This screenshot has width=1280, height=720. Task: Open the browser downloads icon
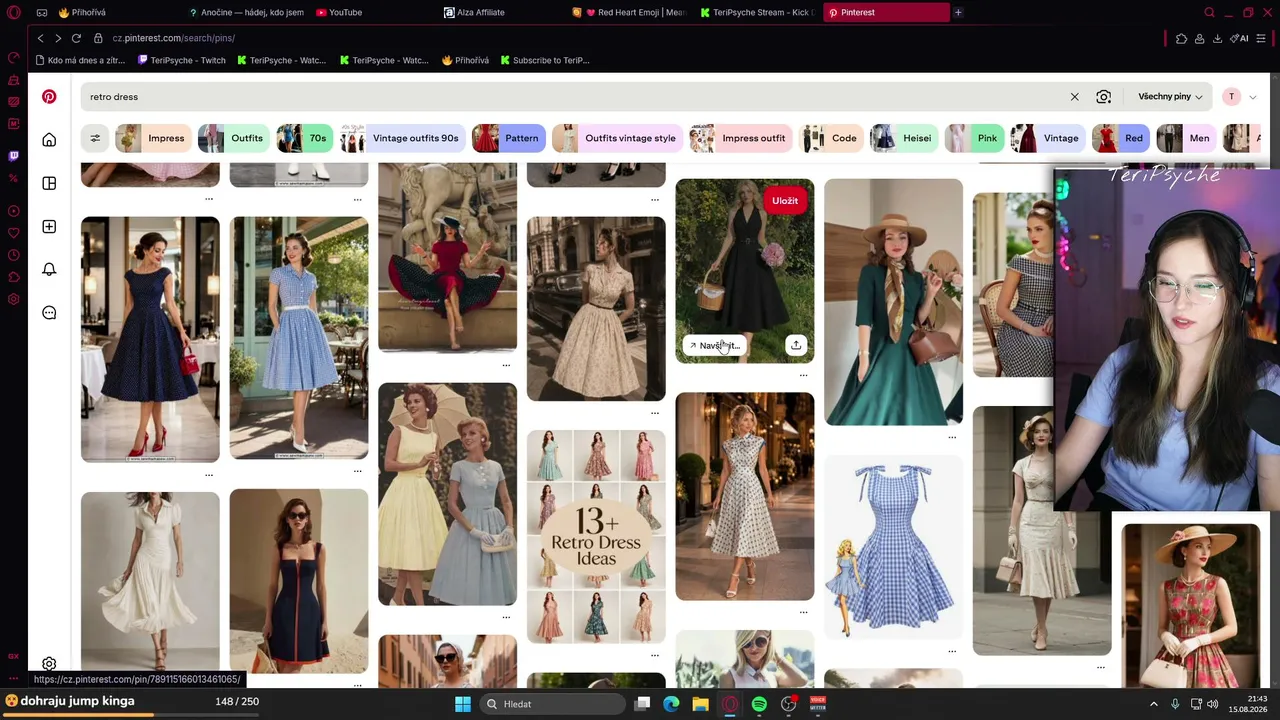(x=1217, y=38)
